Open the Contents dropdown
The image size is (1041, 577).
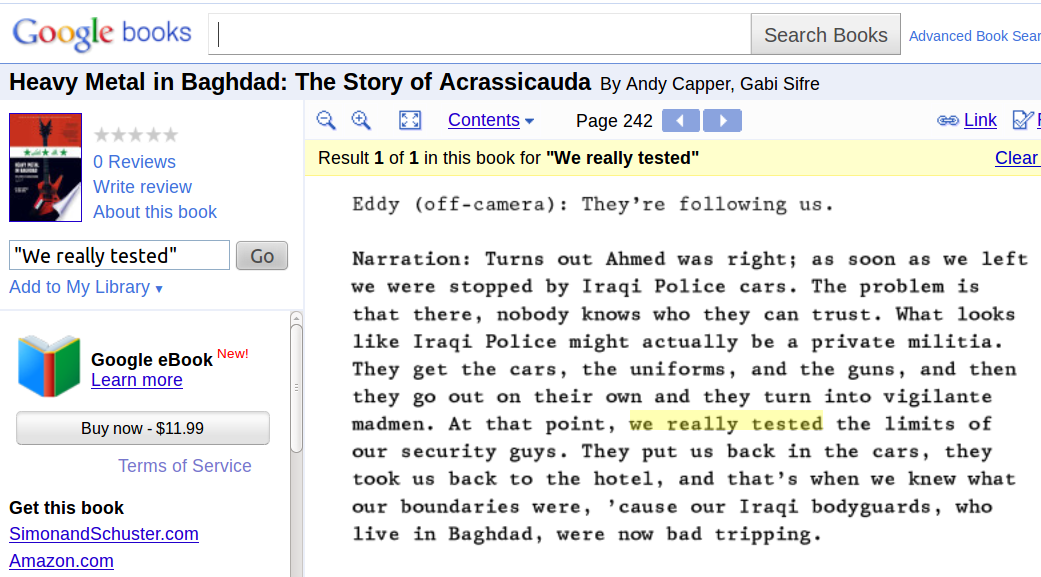tap(491, 120)
